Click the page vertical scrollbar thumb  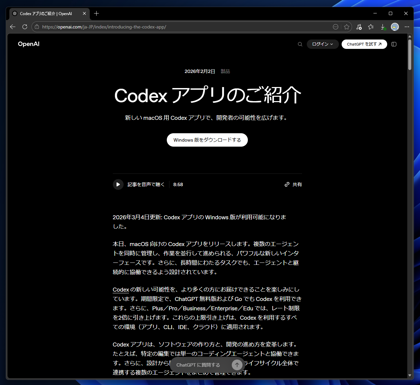pyautogui.click(x=410, y=54)
